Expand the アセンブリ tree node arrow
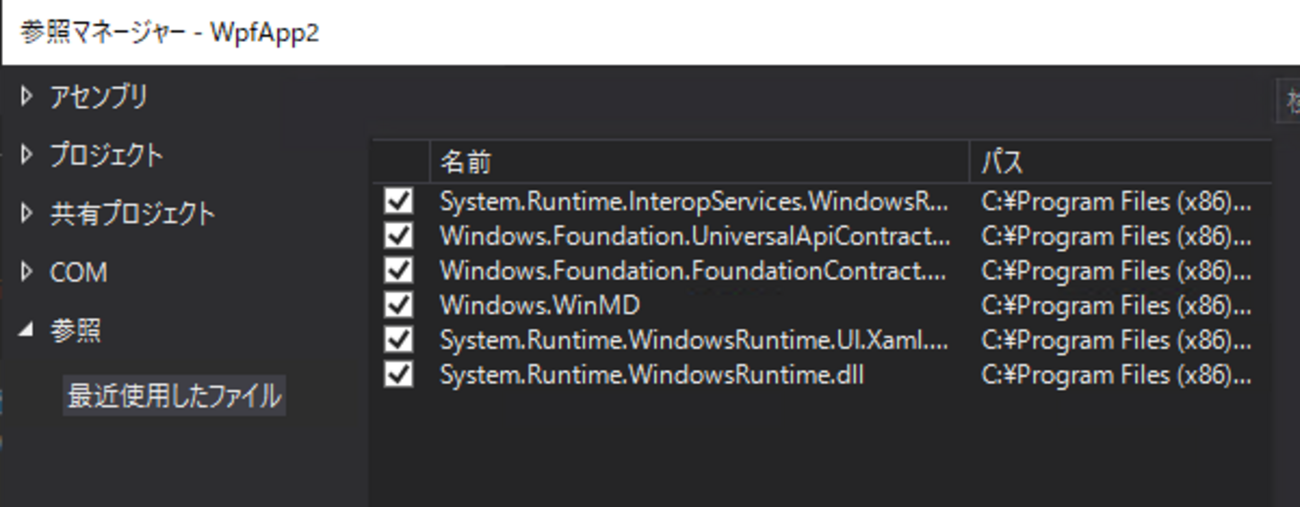 [27, 97]
